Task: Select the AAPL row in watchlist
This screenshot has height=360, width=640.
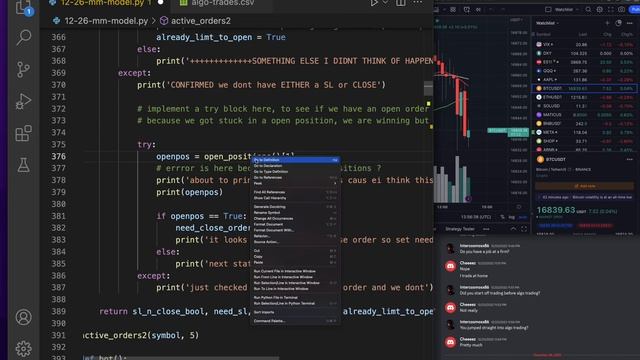Action: coord(584,80)
